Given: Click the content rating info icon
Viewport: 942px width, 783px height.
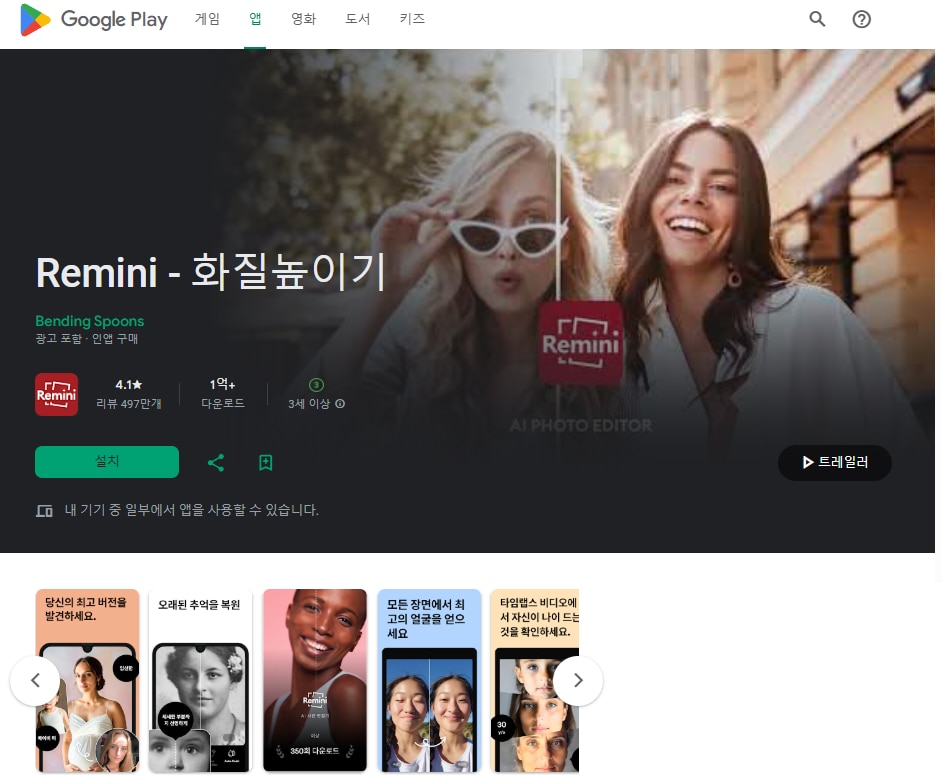Looking at the screenshot, I should pos(340,404).
